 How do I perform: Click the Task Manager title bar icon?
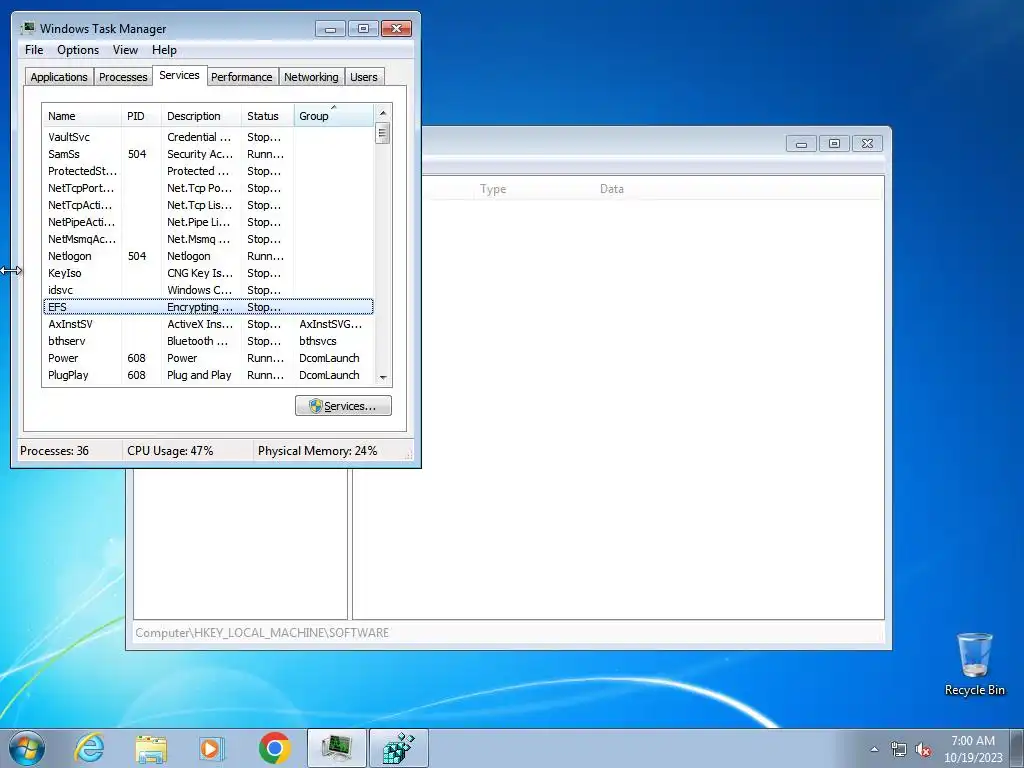point(27,28)
